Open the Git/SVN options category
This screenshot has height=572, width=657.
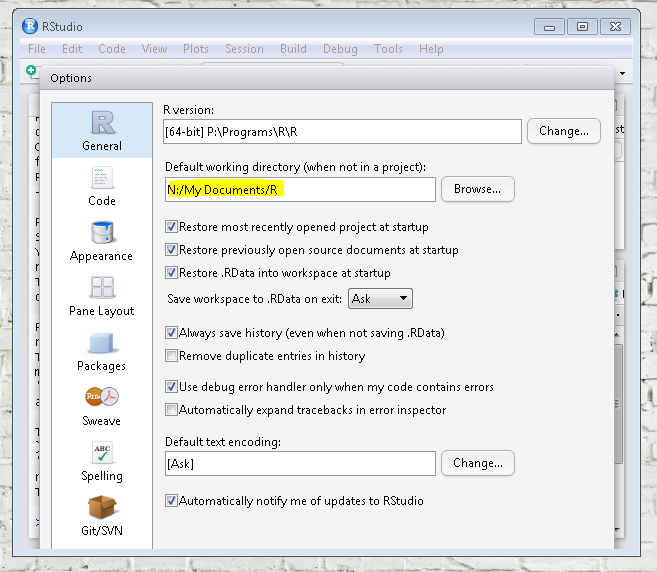tap(102, 516)
